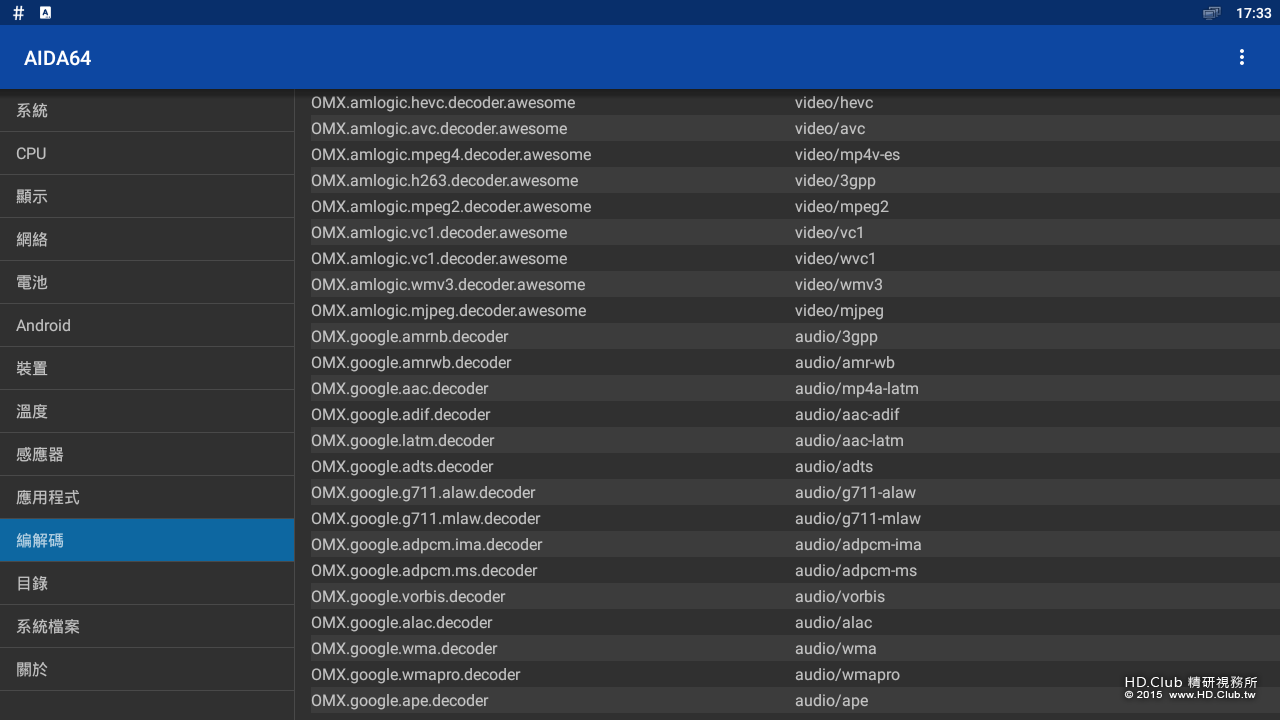Screen dimensions: 1280x720
Task: Select Android in the sidebar
Action: (x=147, y=325)
